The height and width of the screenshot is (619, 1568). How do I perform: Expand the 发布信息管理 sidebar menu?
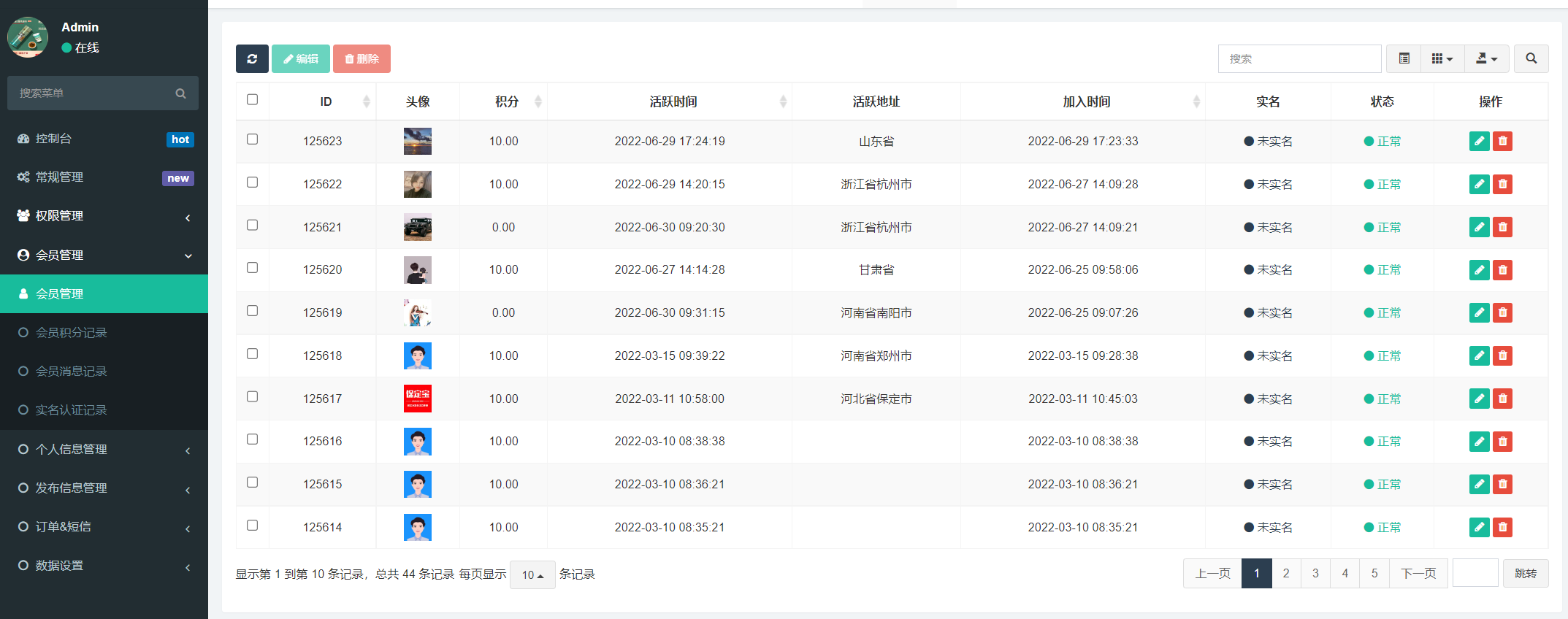pyautogui.click(x=104, y=488)
